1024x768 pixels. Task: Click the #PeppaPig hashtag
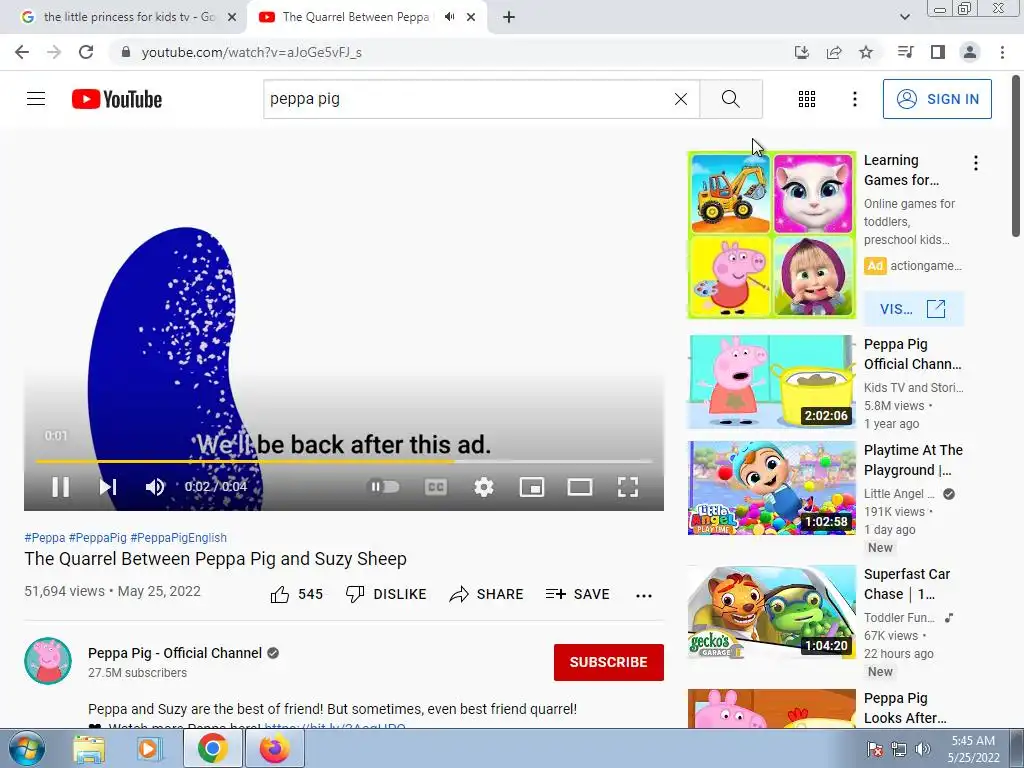97,537
